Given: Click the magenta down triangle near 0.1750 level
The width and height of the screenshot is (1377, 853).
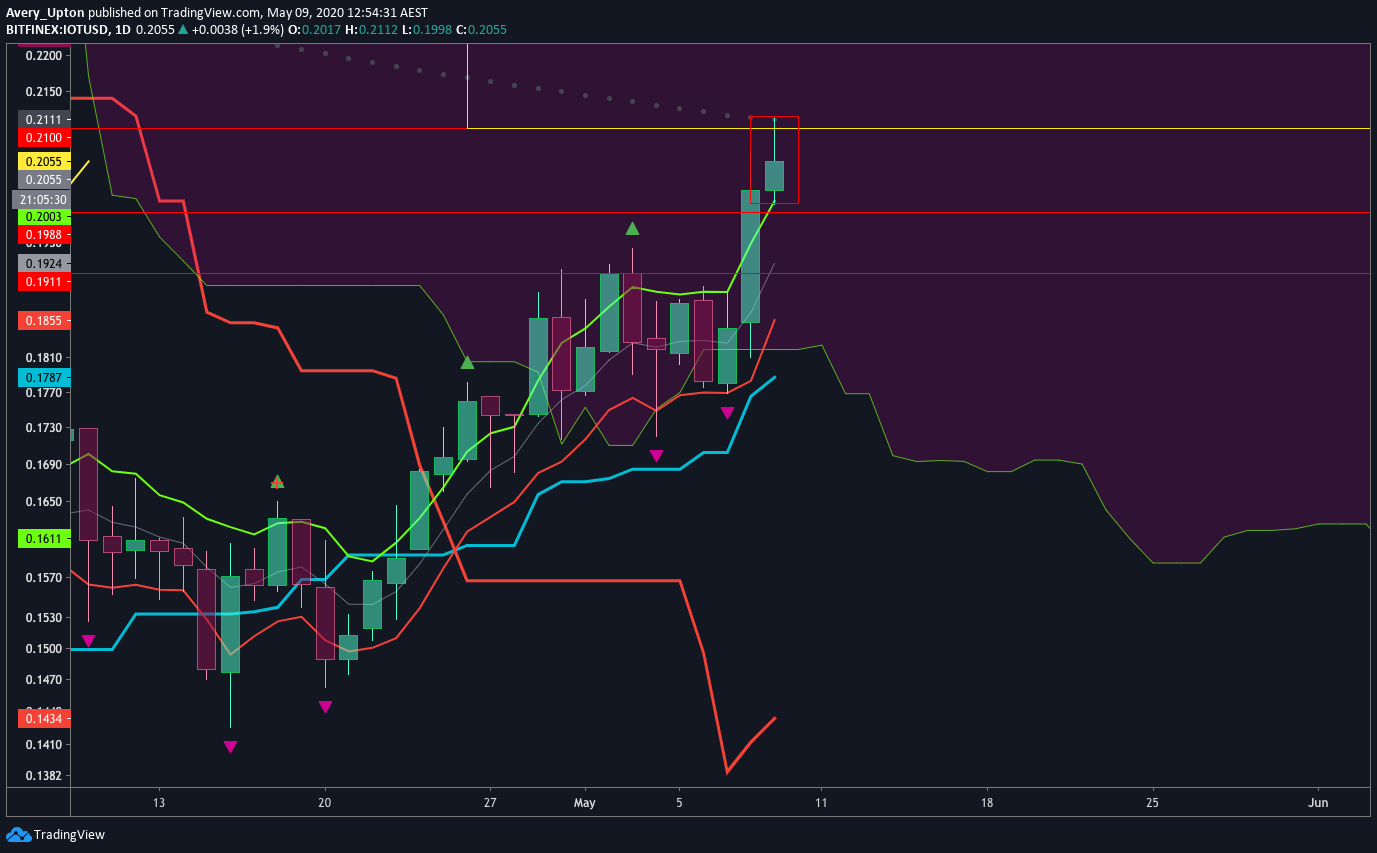Looking at the screenshot, I should [x=727, y=413].
